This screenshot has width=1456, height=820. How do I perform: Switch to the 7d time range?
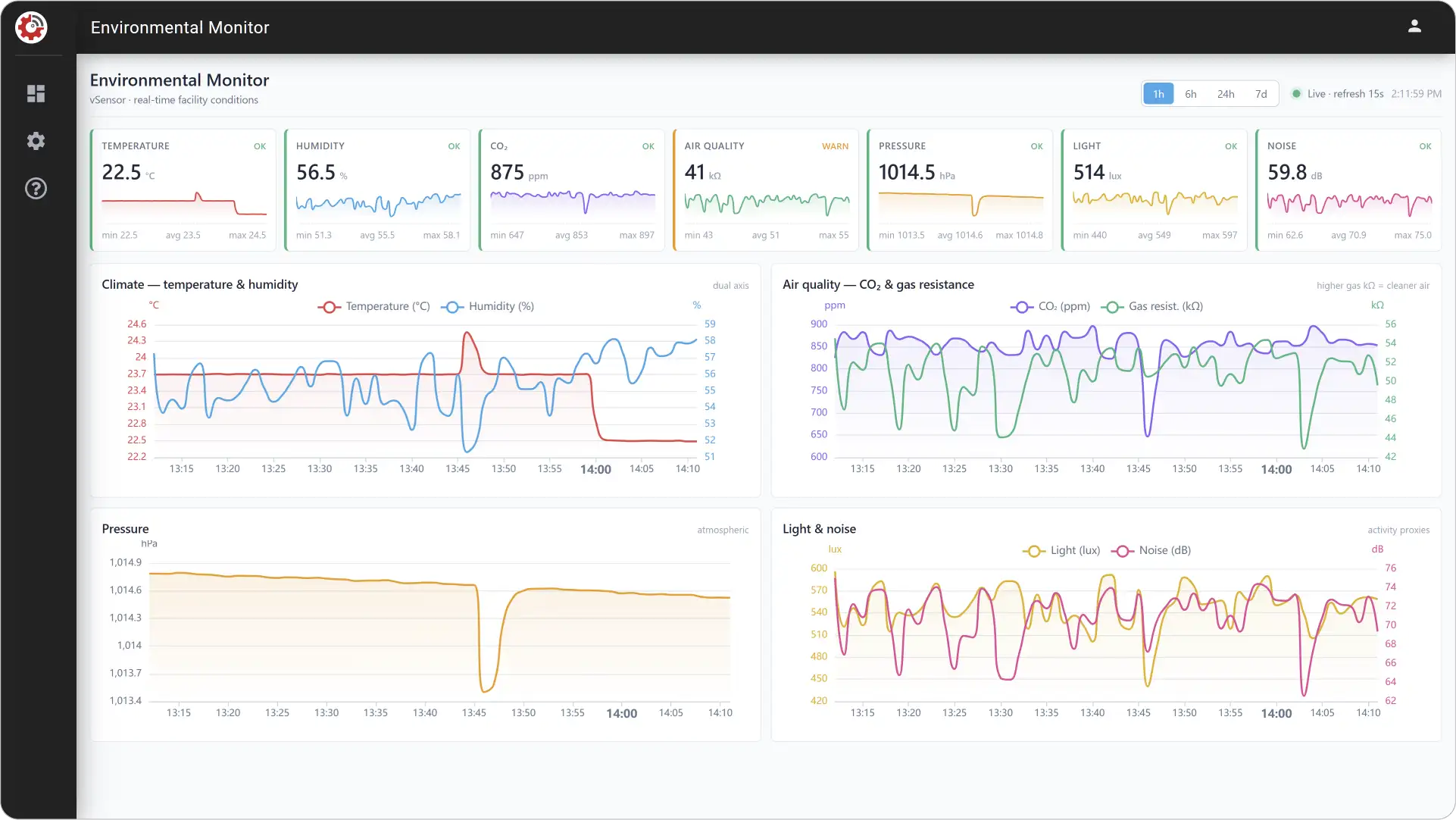click(1261, 94)
